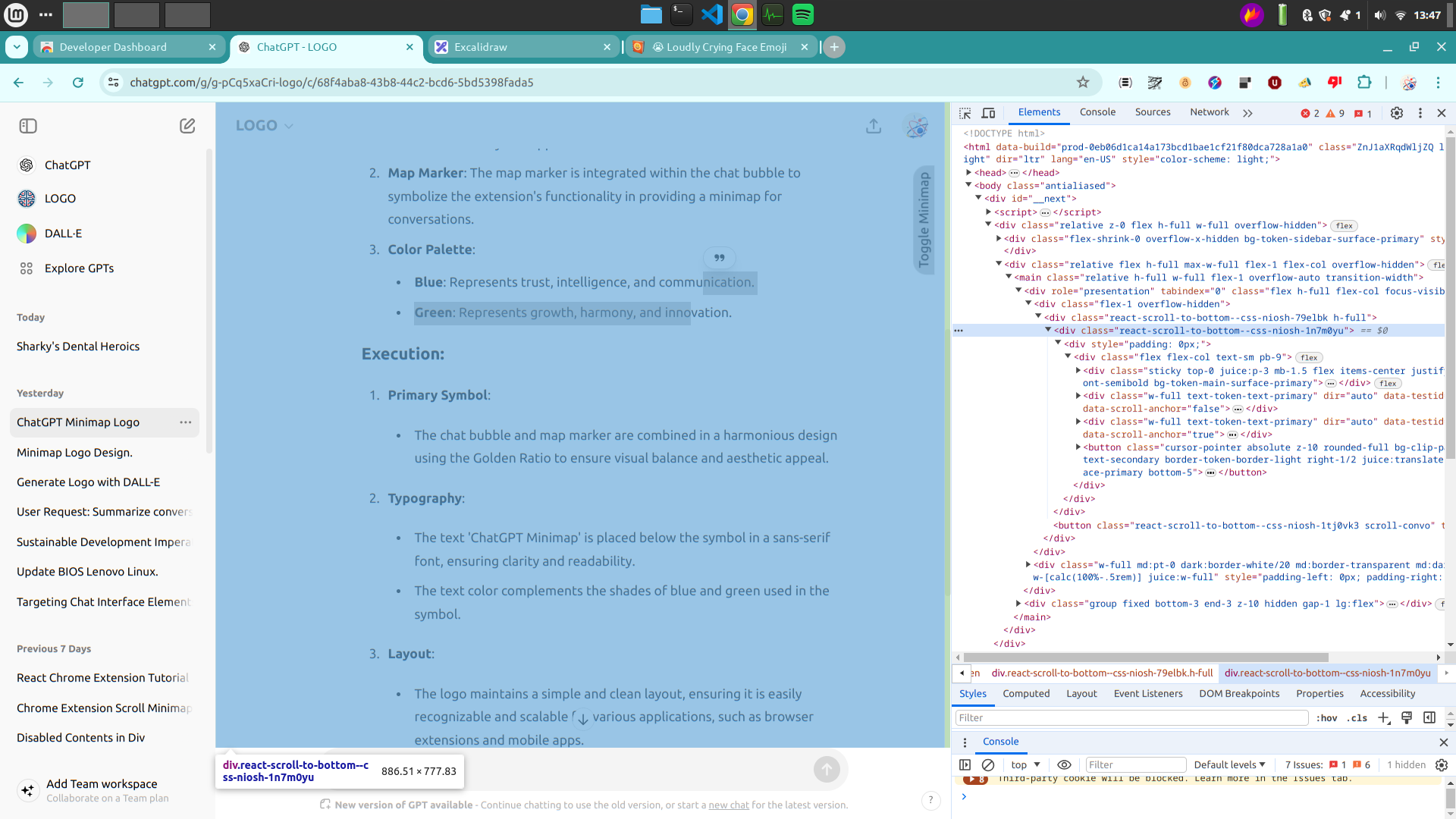Screen dimensions: 1456x819
Task: Expand the LOGO model dropdown
Action: pyautogui.click(x=265, y=126)
